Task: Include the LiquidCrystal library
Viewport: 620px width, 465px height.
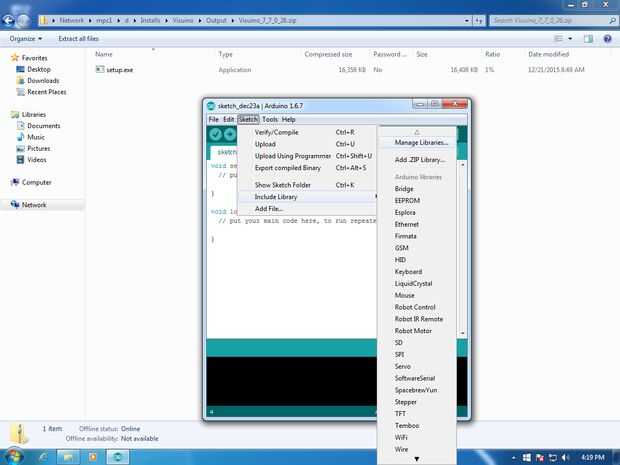Action: (417, 284)
